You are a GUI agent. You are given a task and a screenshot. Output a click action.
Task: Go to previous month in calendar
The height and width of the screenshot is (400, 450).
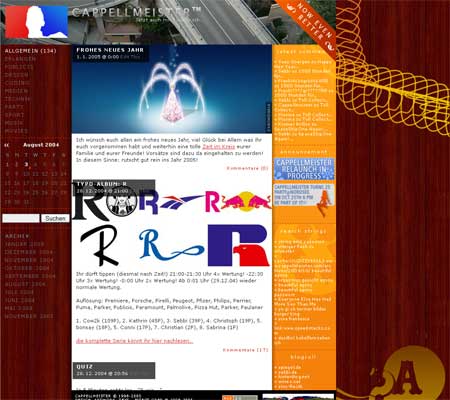tap(7, 145)
